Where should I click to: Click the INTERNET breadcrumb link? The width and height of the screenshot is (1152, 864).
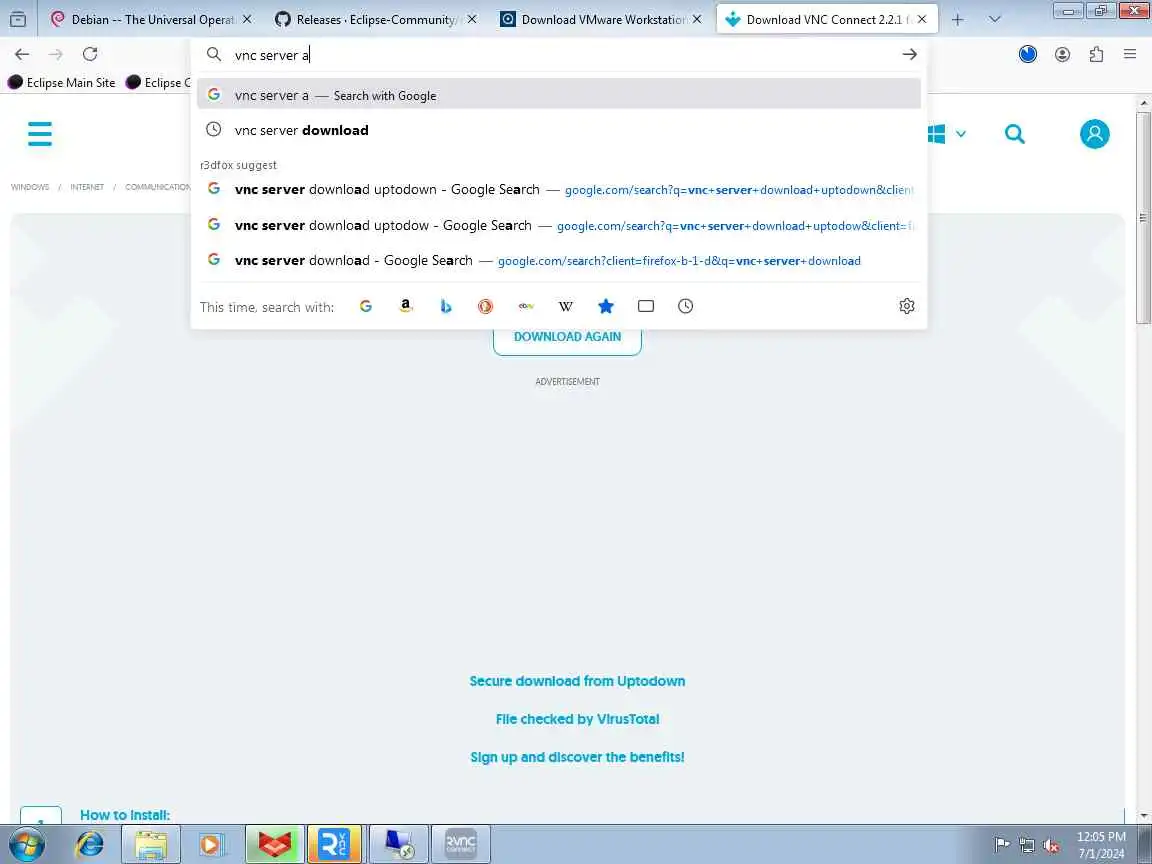(87, 187)
